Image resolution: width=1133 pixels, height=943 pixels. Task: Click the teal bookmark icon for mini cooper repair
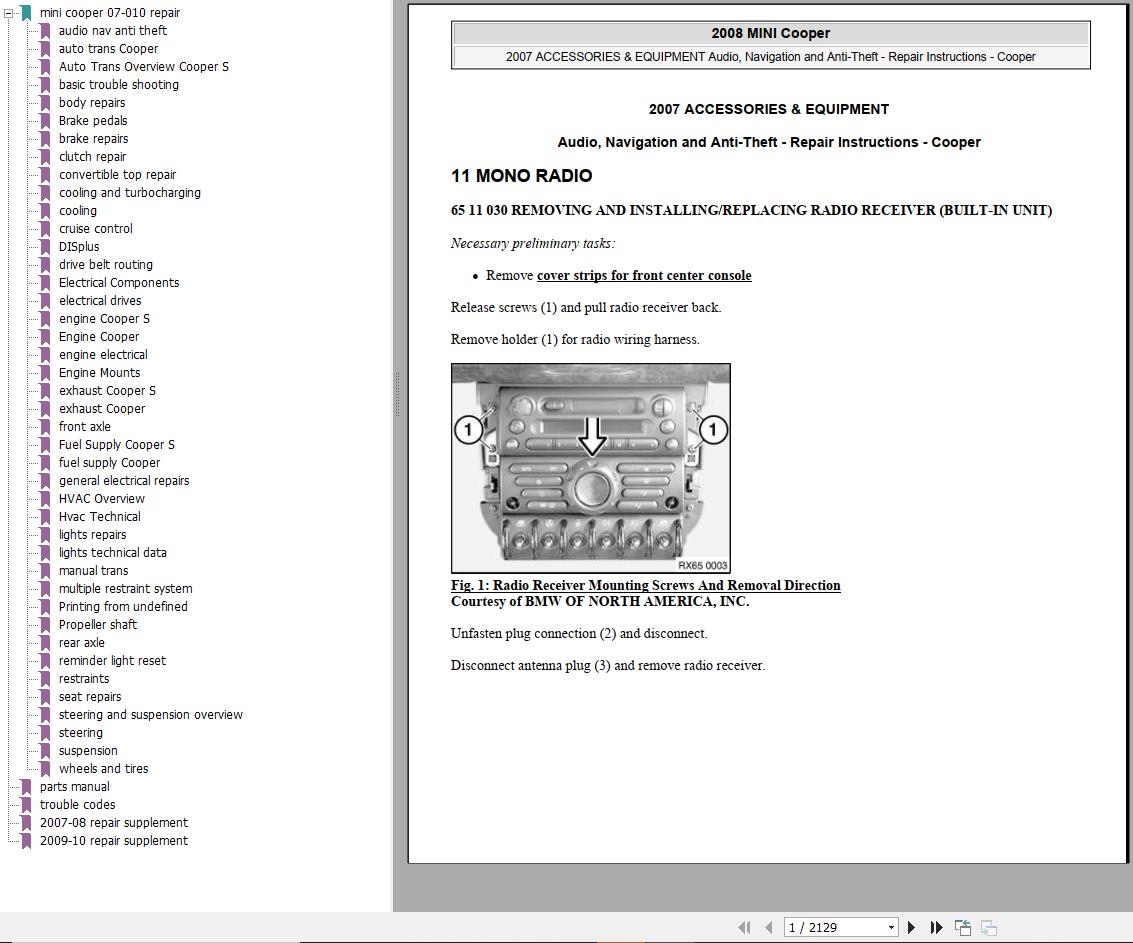(25, 12)
